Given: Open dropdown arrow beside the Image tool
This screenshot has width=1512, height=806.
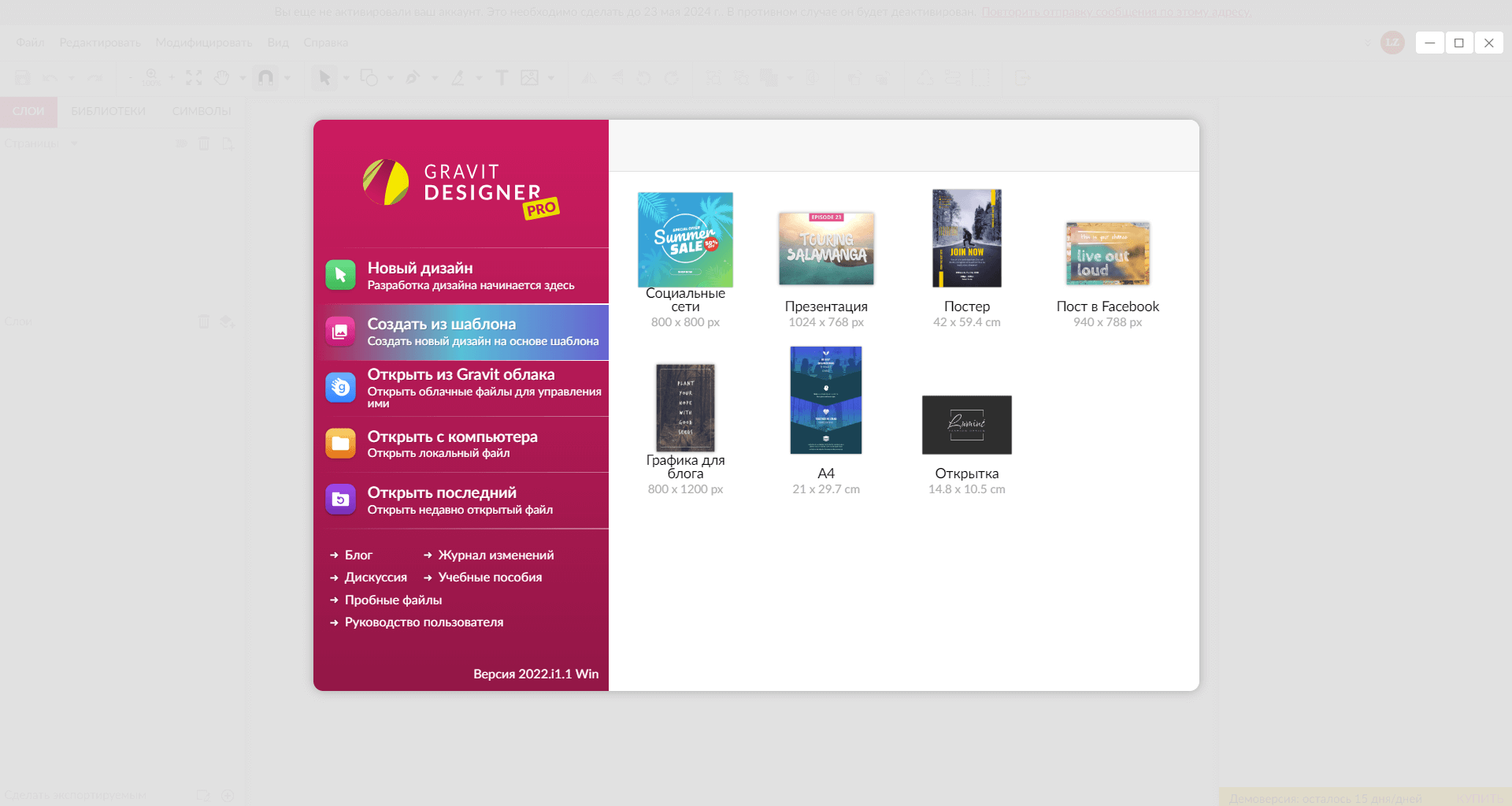Looking at the screenshot, I should (x=551, y=78).
